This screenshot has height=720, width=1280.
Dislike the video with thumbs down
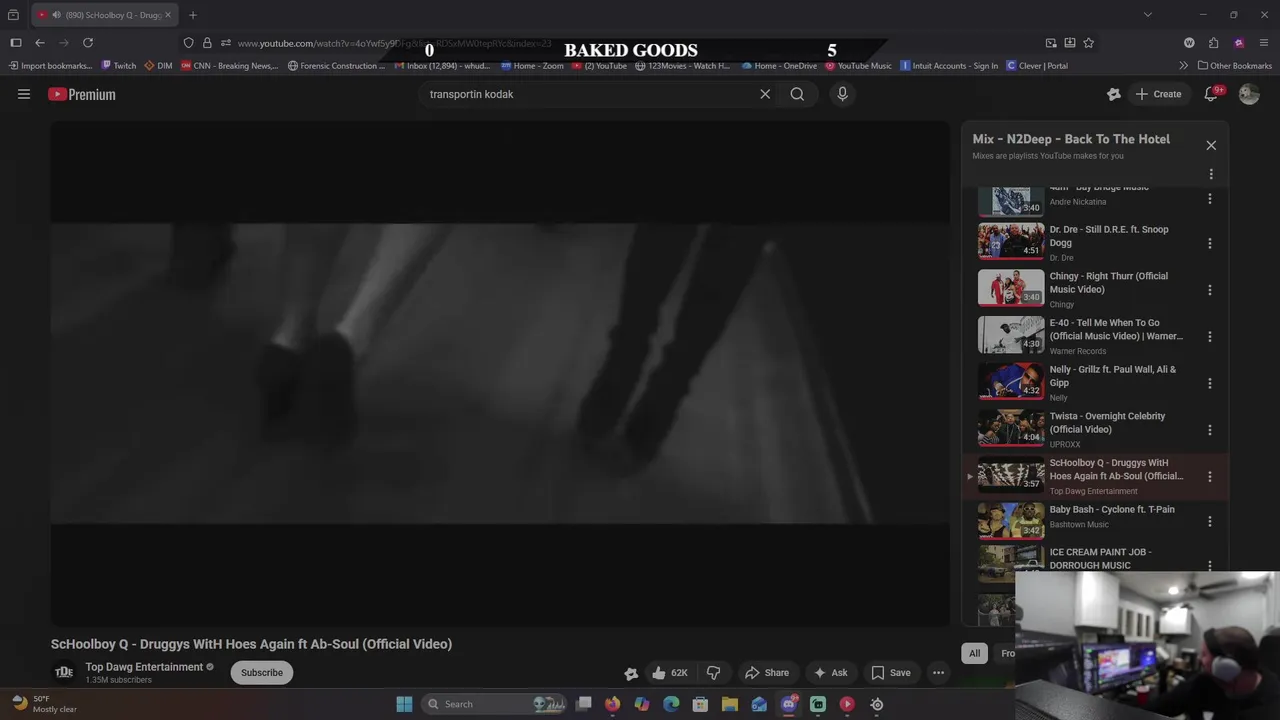[x=713, y=673]
